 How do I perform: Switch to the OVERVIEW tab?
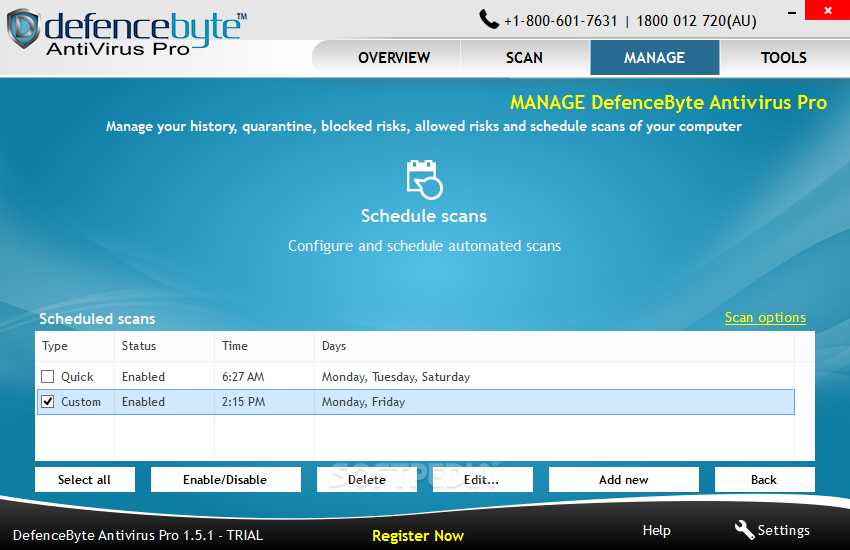pos(394,57)
